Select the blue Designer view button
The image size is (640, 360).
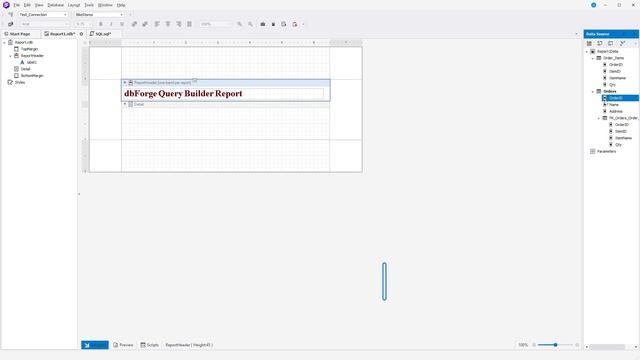(95, 345)
